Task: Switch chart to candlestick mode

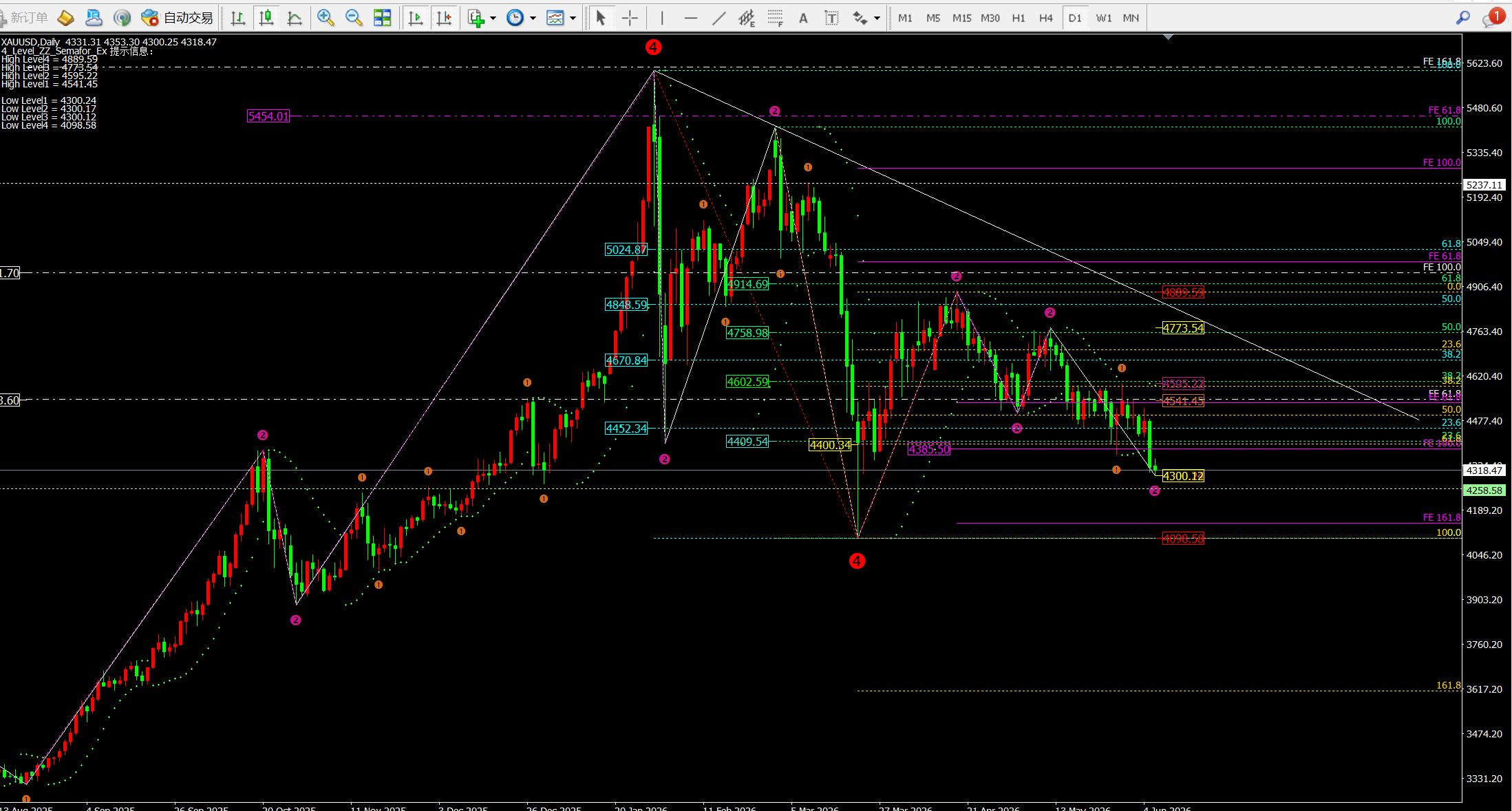Action: [x=266, y=18]
